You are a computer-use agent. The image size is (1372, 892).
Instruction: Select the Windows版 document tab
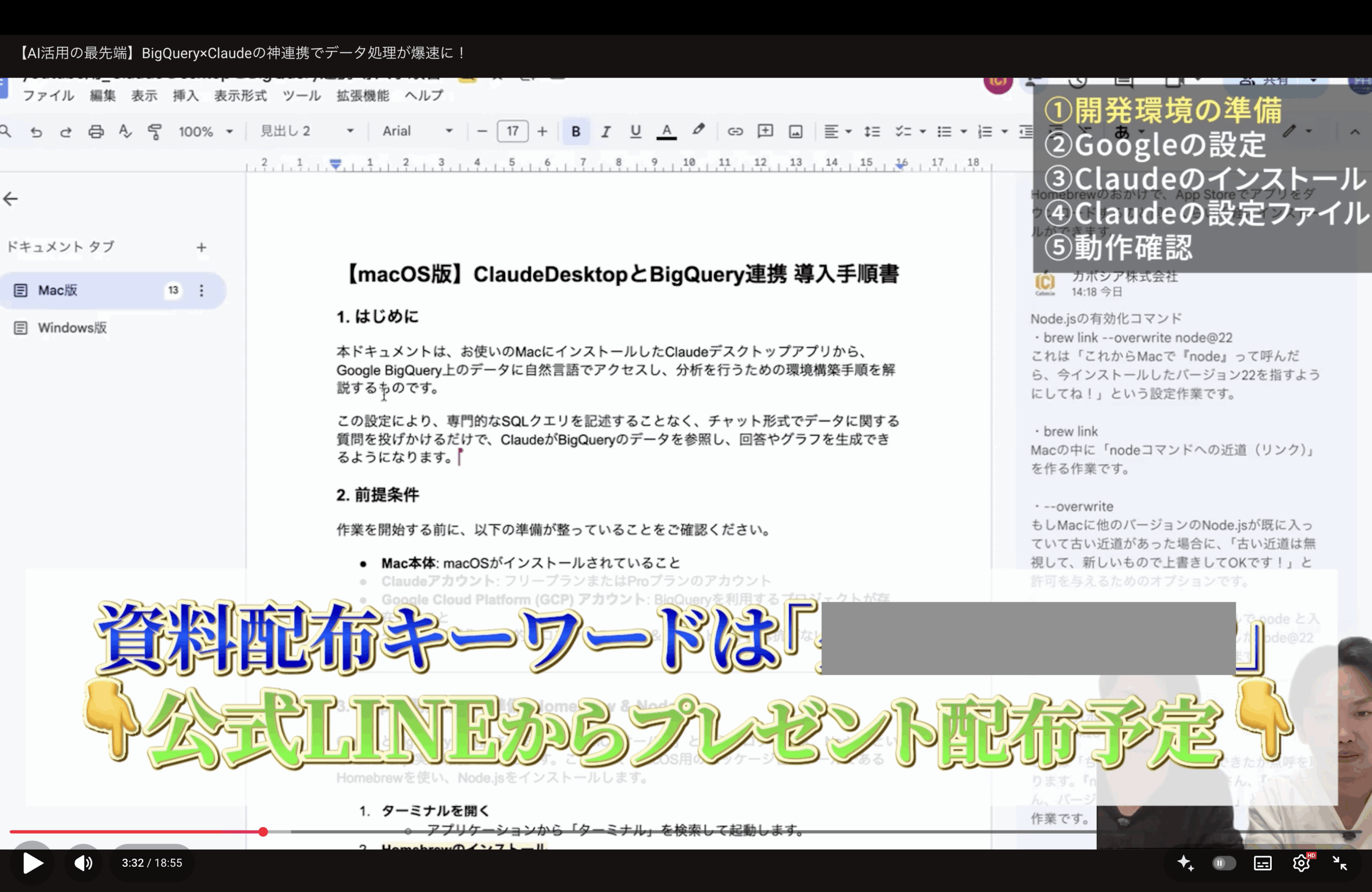72,328
